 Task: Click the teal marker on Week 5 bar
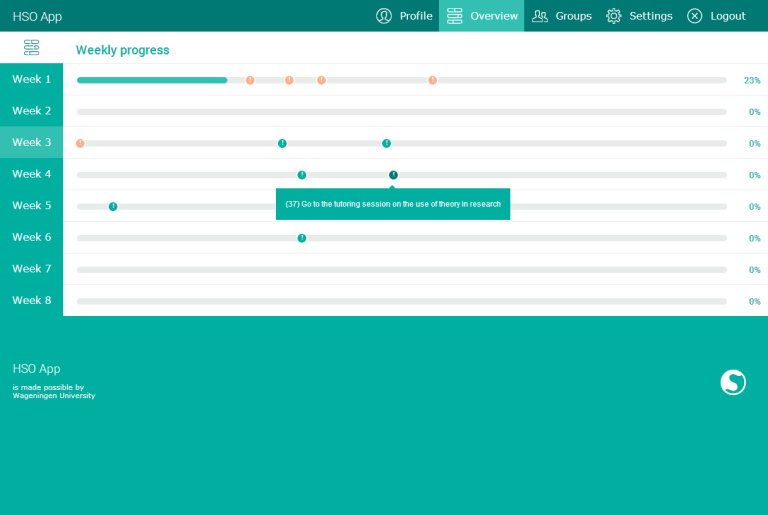click(113, 206)
